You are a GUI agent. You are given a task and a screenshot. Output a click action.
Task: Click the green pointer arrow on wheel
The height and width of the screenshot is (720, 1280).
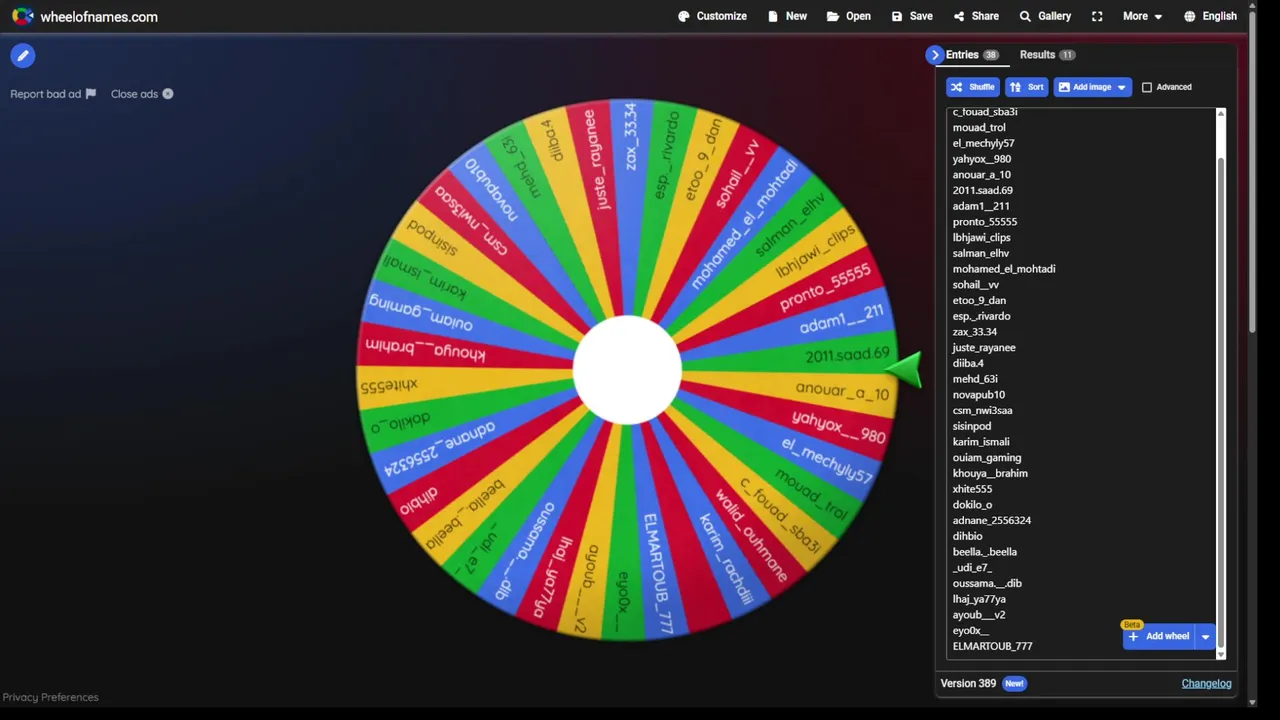904,368
